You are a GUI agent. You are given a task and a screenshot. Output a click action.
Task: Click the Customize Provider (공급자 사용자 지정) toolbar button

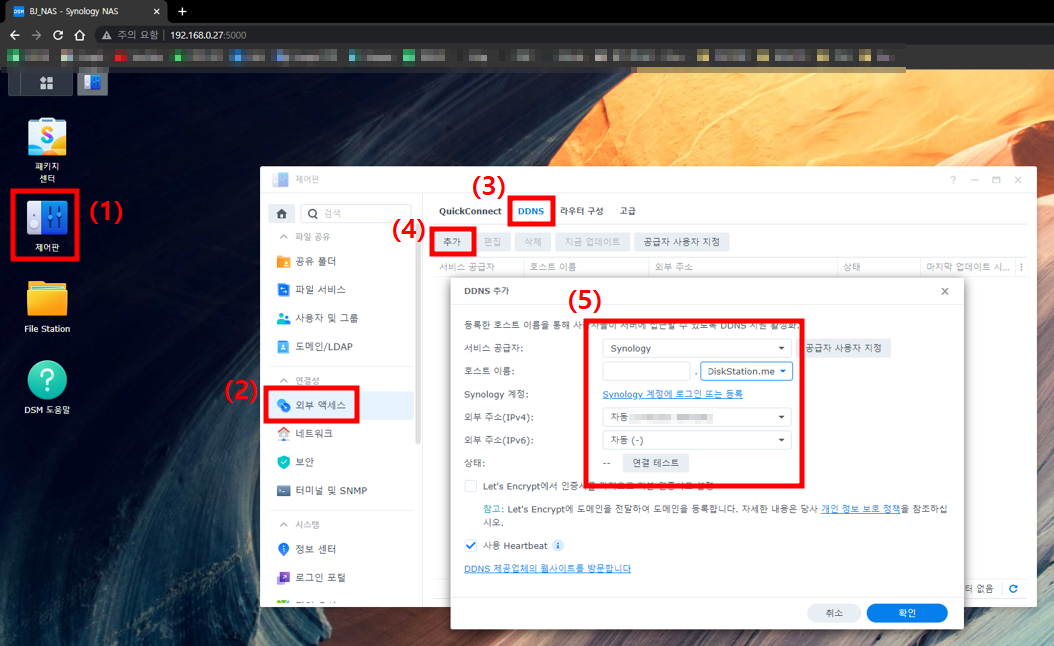(x=682, y=241)
